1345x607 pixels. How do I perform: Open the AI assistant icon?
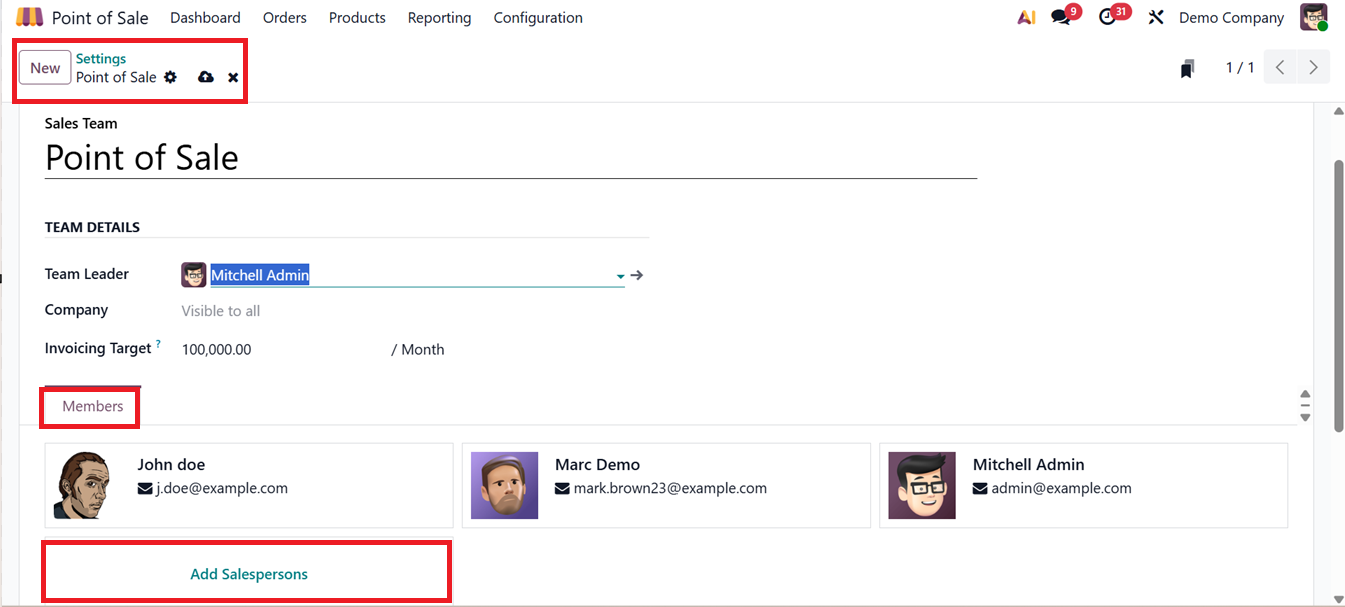pyautogui.click(x=1026, y=18)
